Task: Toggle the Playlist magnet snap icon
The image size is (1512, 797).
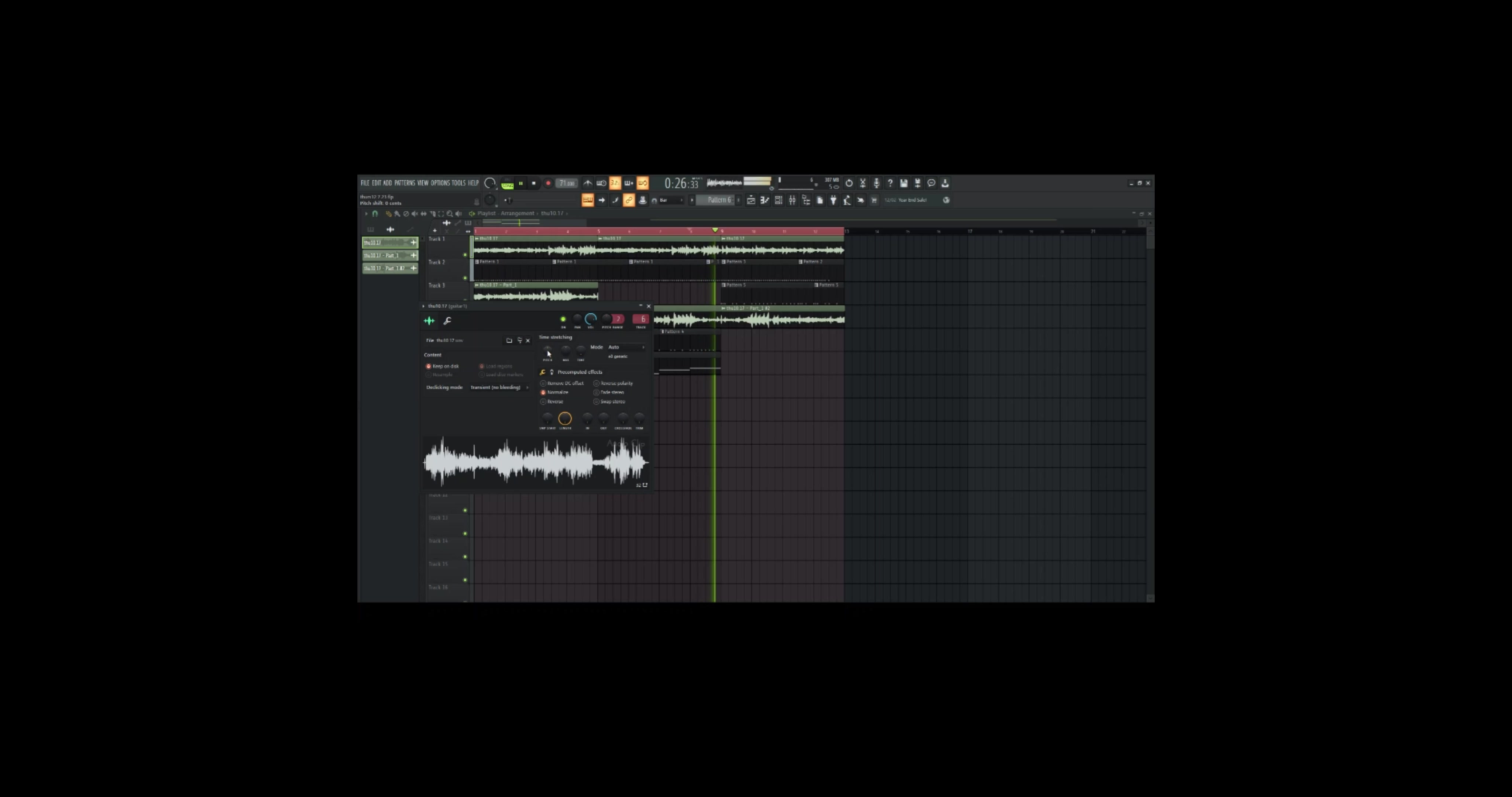Action: click(375, 214)
